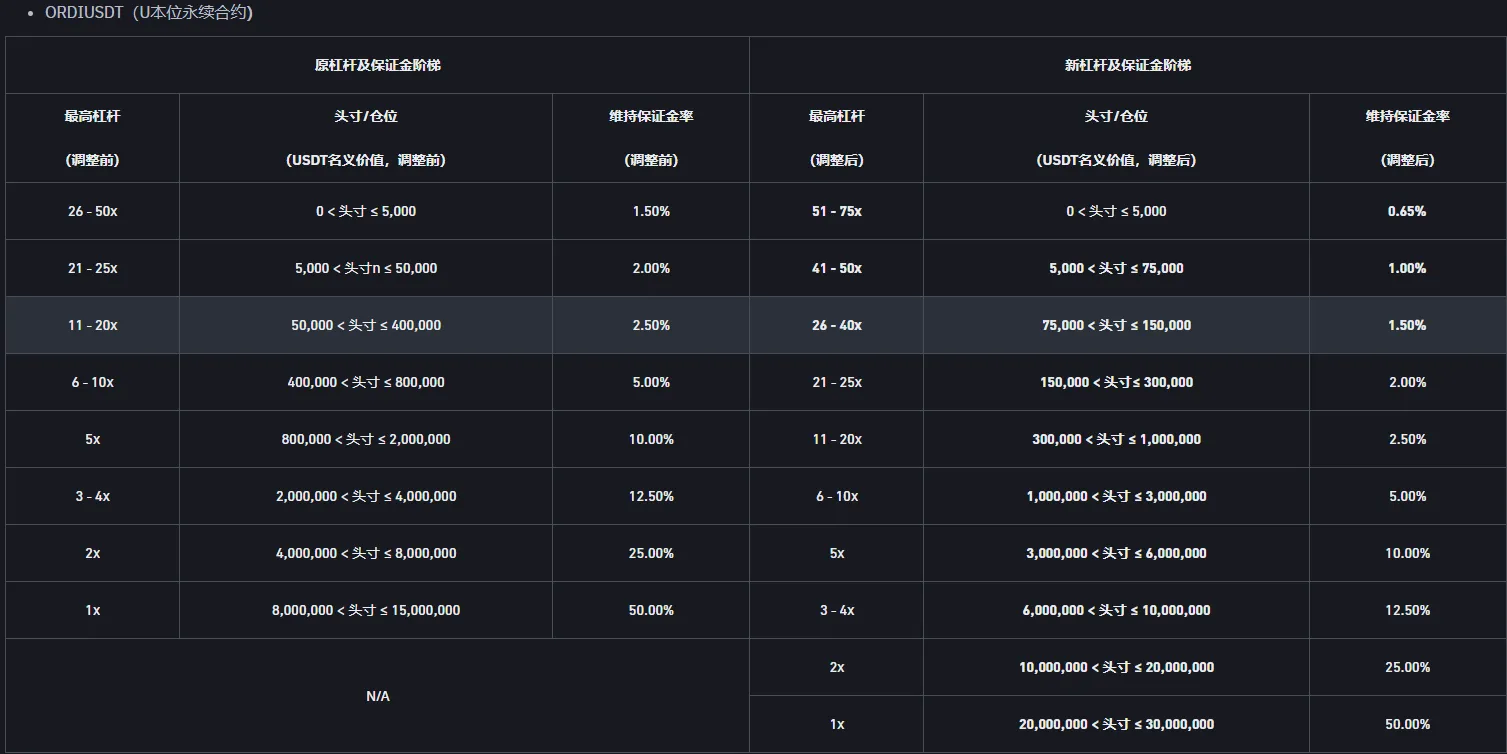This screenshot has height=754, width=1507.
Task: Click the 最高杠杆 (调整后) column header
Action: (x=837, y=137)
